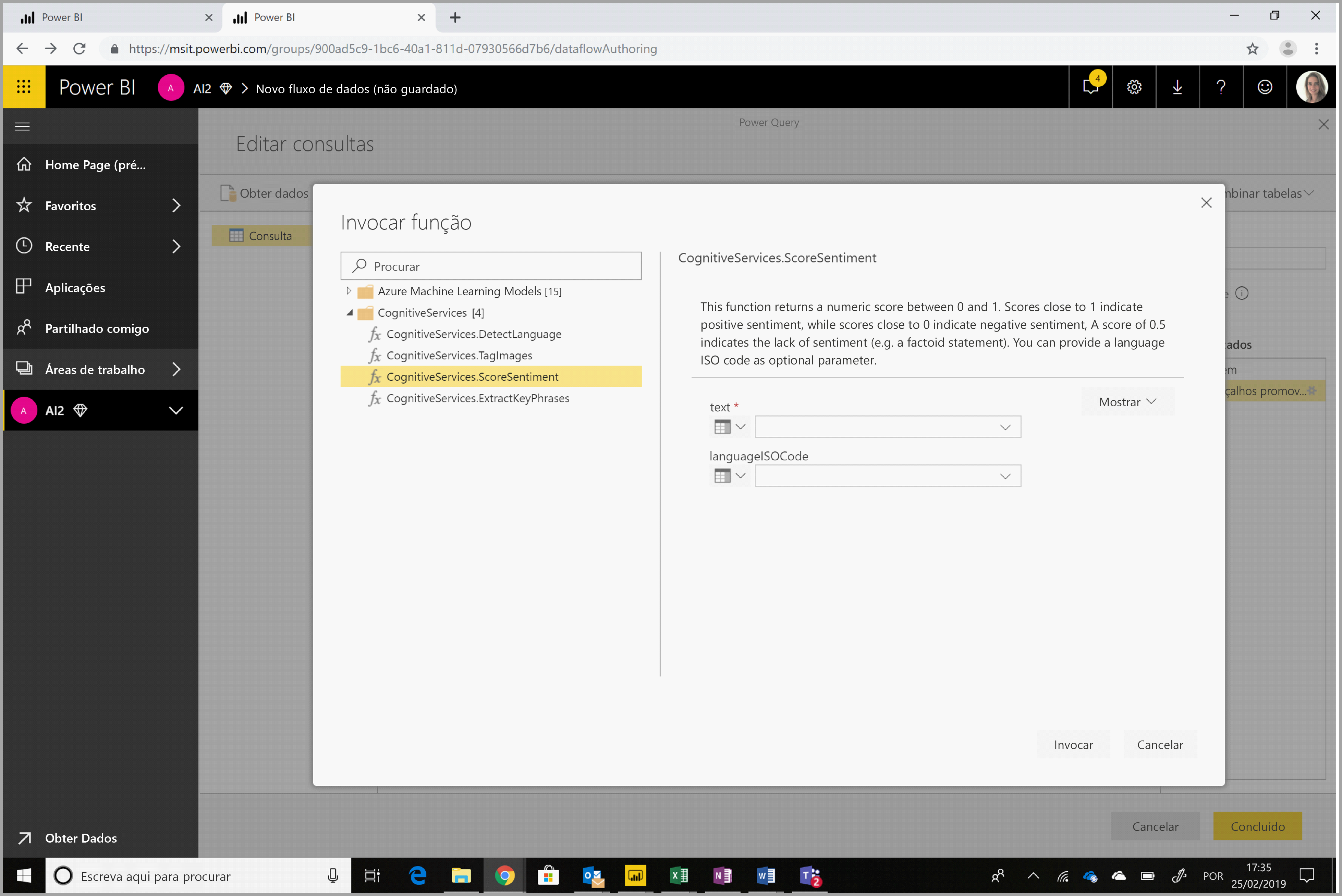The image size is (1342, 896).
Task: Click the Invocar button
Action: 1073,745
